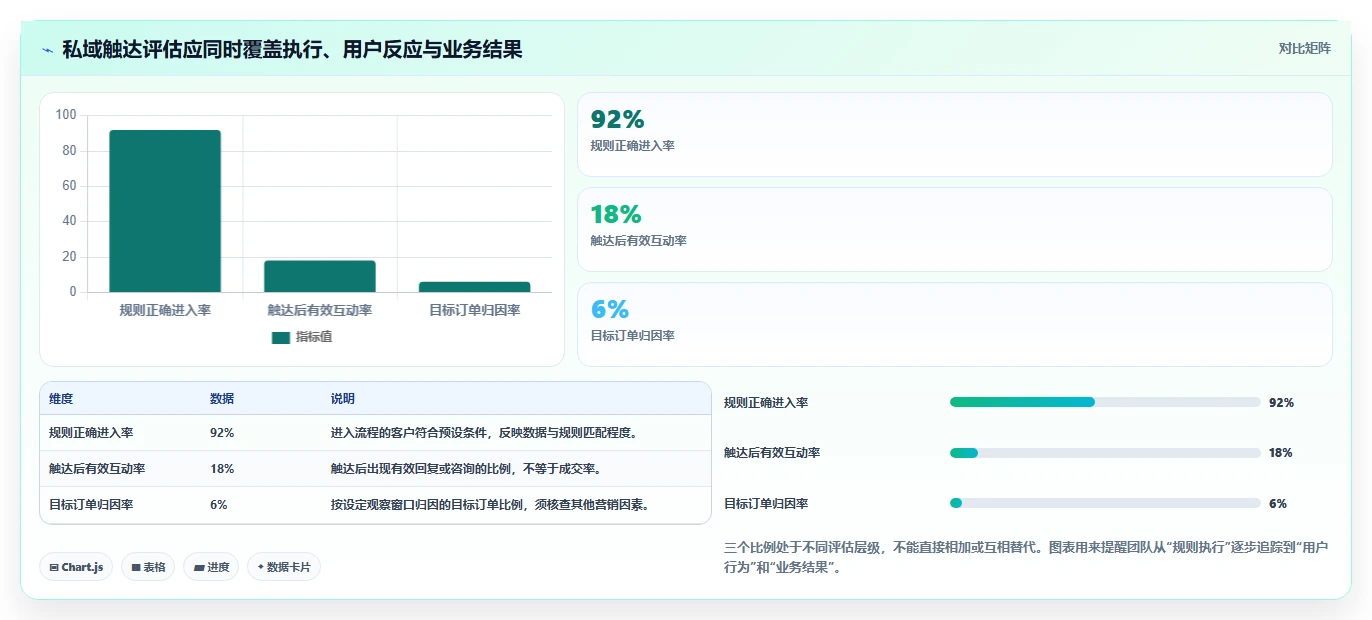The width and height of the screenshot is (1372, 620).
Task: Open the 18% 触达后有效互动率 data card
Action: click(x=955, y=230)
